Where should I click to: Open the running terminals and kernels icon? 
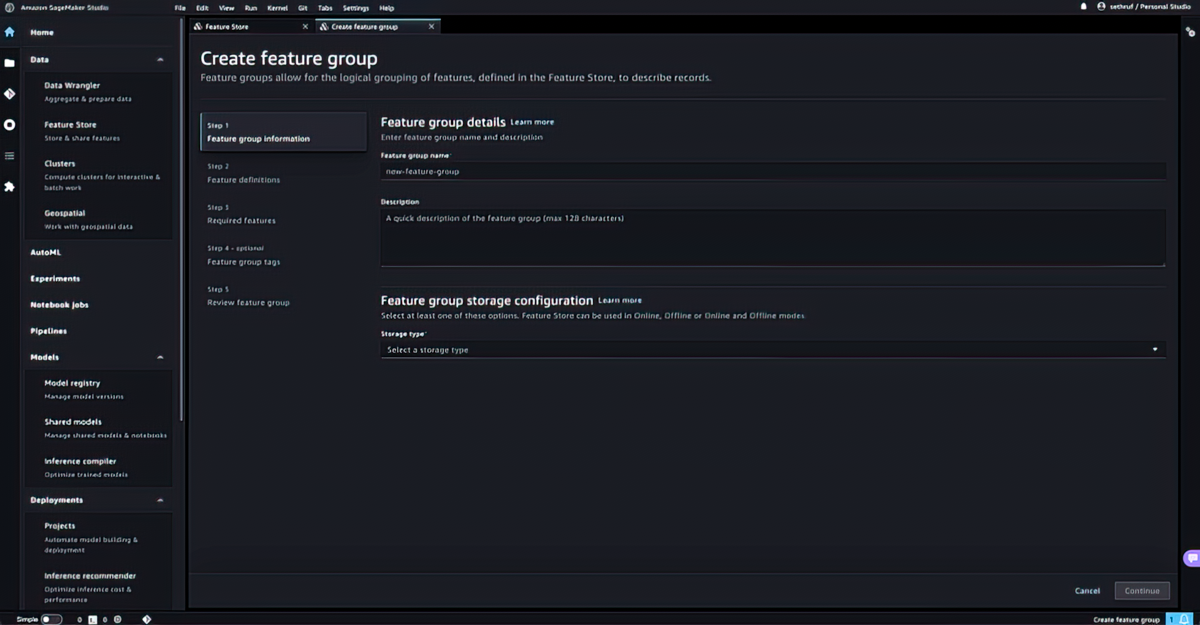[10, 124]
